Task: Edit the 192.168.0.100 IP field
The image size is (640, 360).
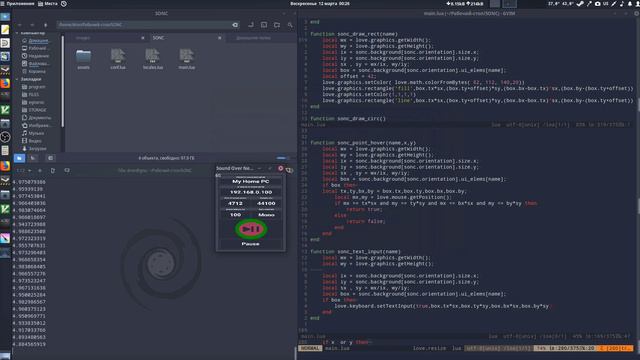Action: [251, 192]
